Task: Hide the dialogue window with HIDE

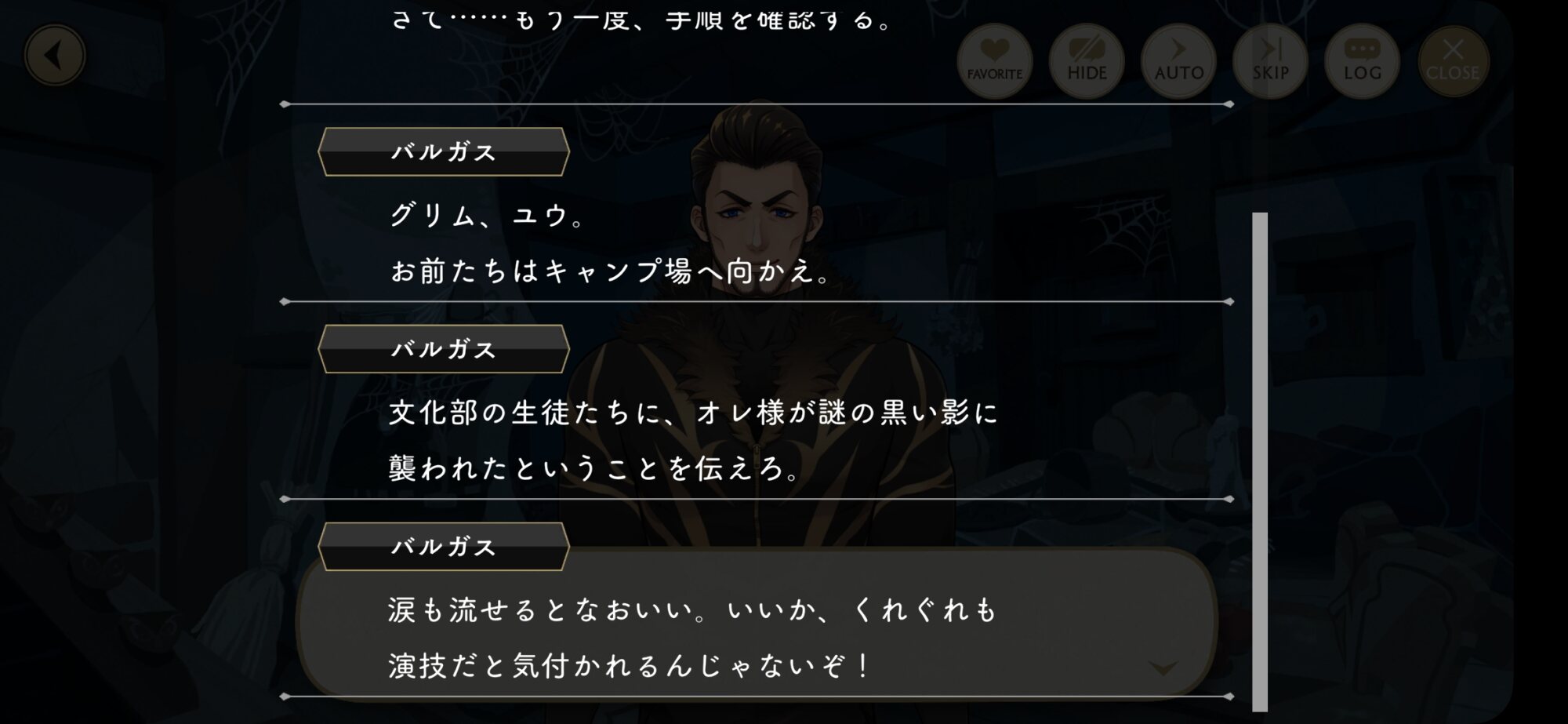Action: click(x=1087, y=60)
